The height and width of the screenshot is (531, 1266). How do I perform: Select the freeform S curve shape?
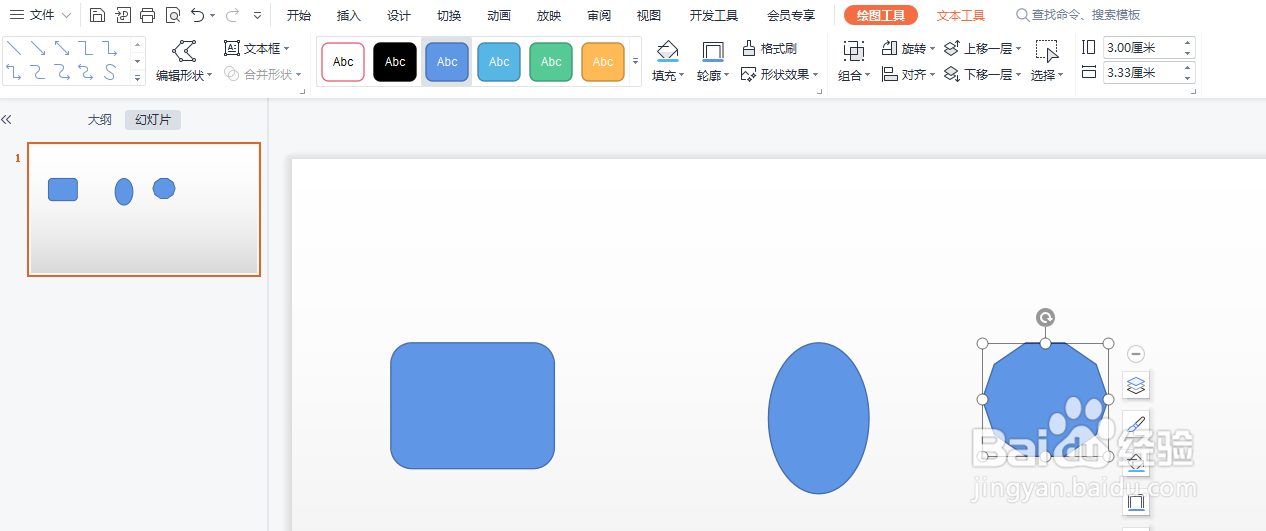click(x=110, y=71)
